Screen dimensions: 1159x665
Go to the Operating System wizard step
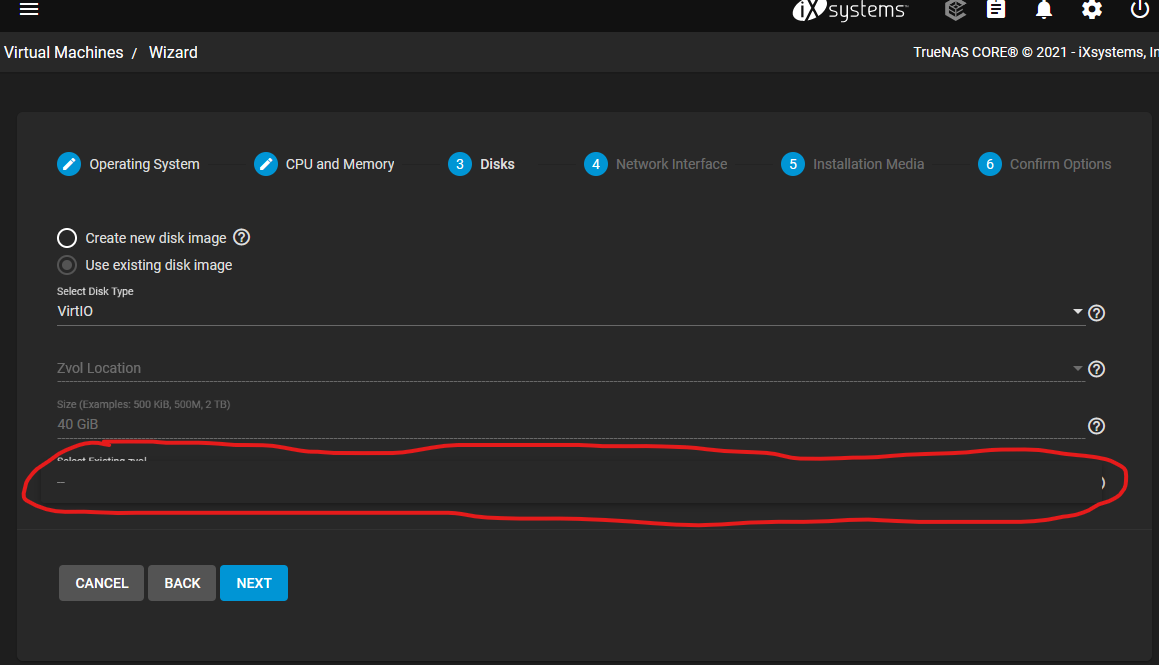point(129,164)
